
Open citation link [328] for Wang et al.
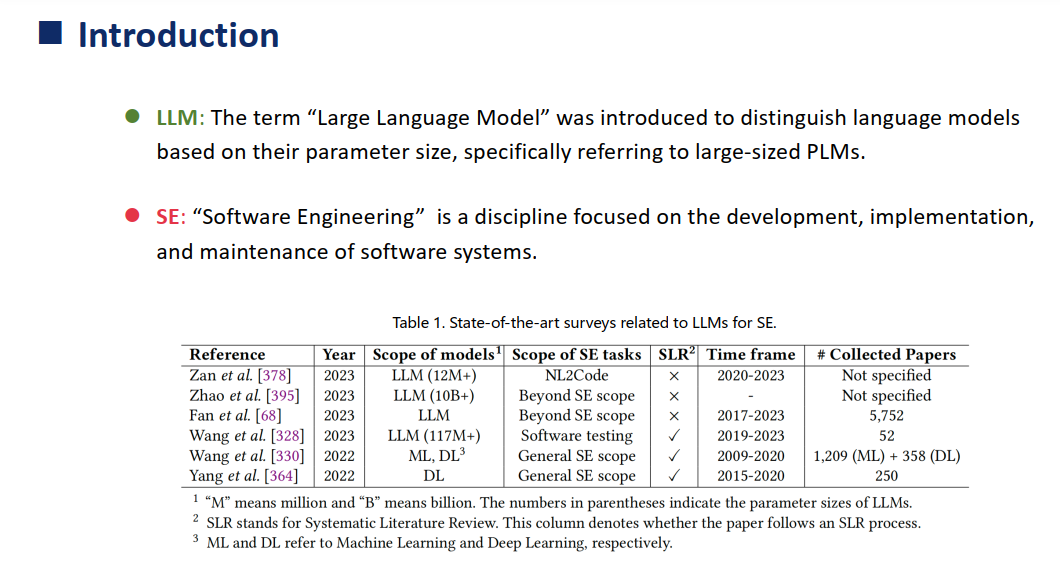287,435
